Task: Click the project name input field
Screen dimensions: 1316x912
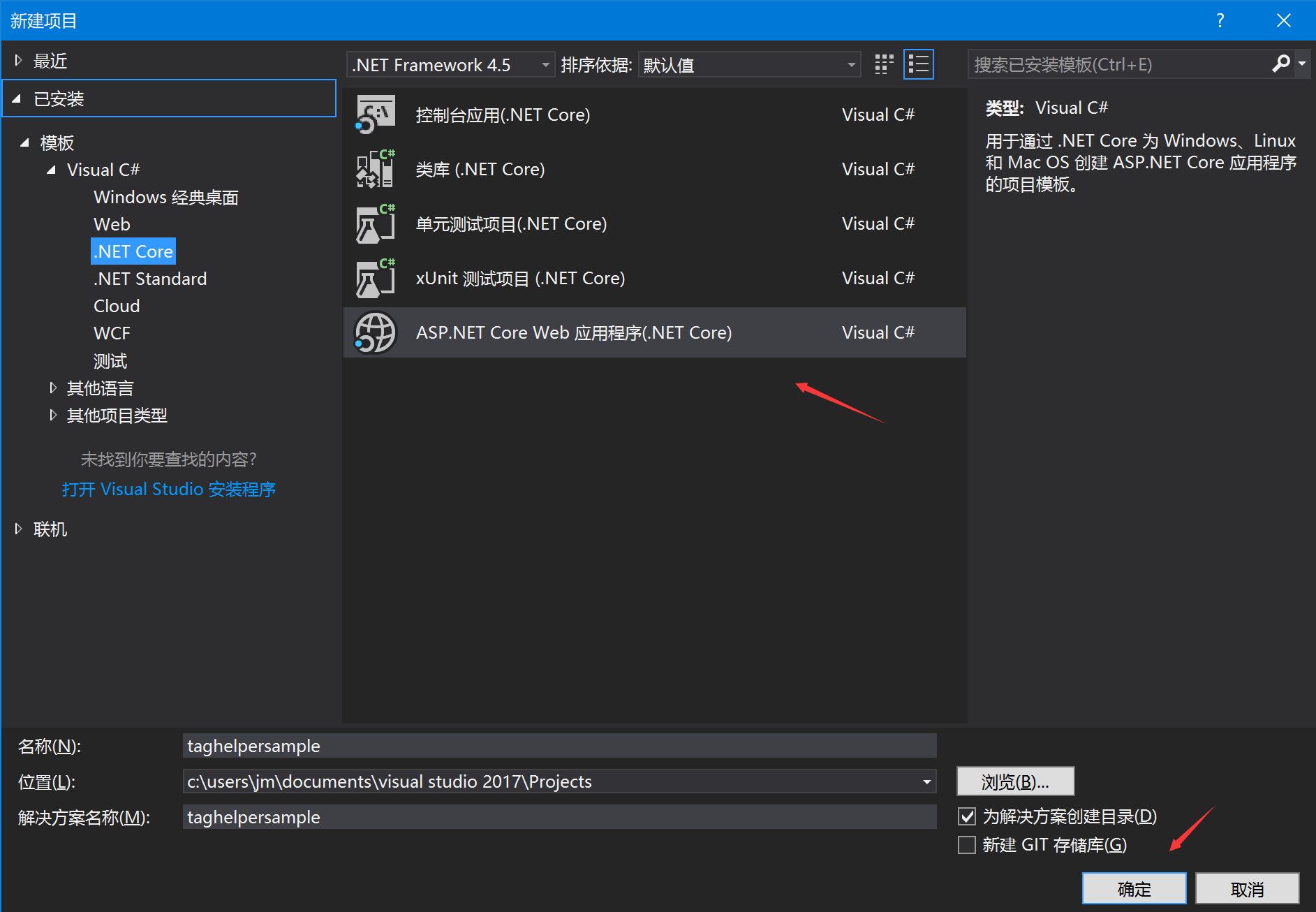Action: pyautogui.click(x=559, y=746)
